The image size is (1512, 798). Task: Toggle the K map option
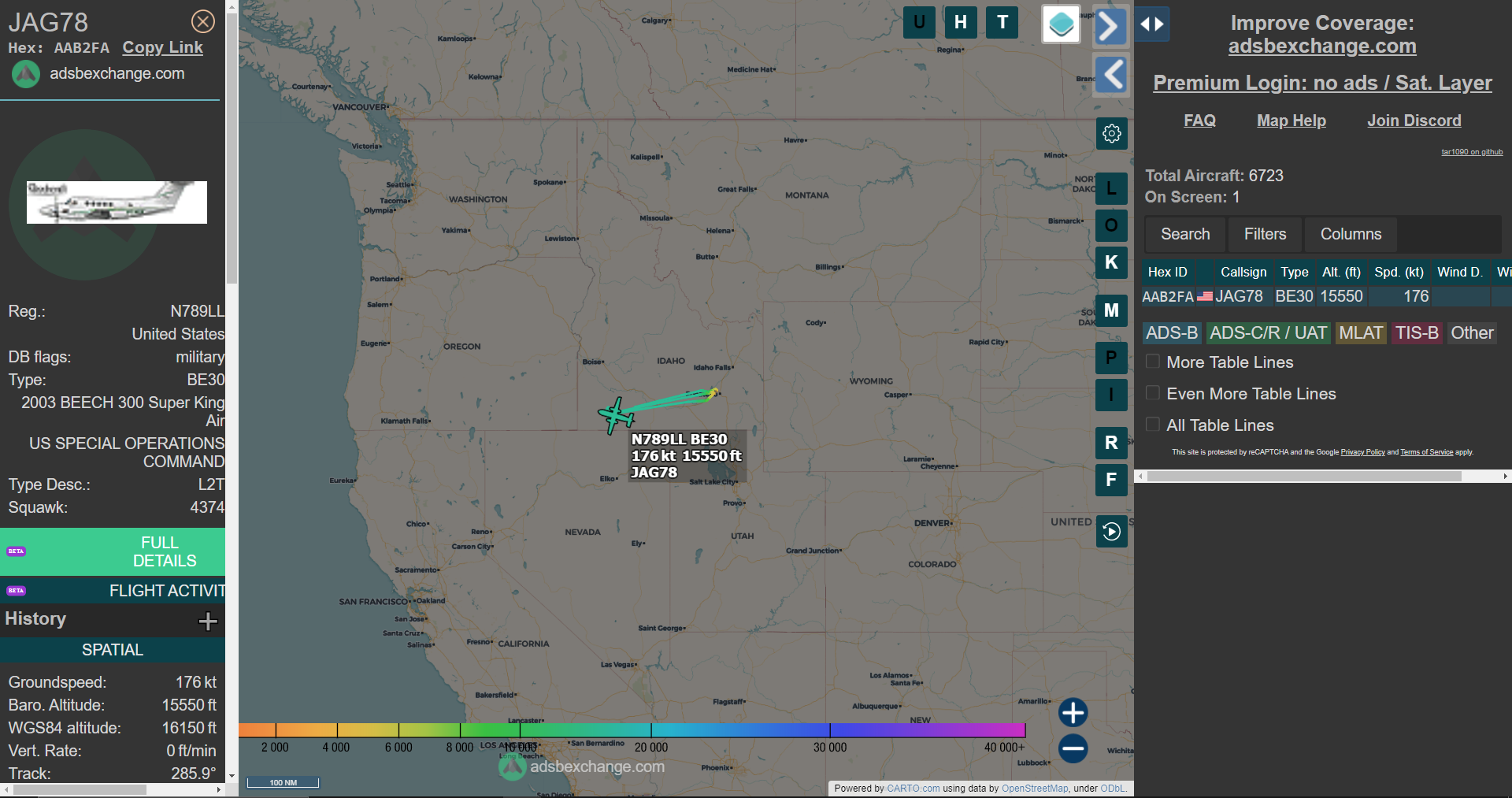1111,262
